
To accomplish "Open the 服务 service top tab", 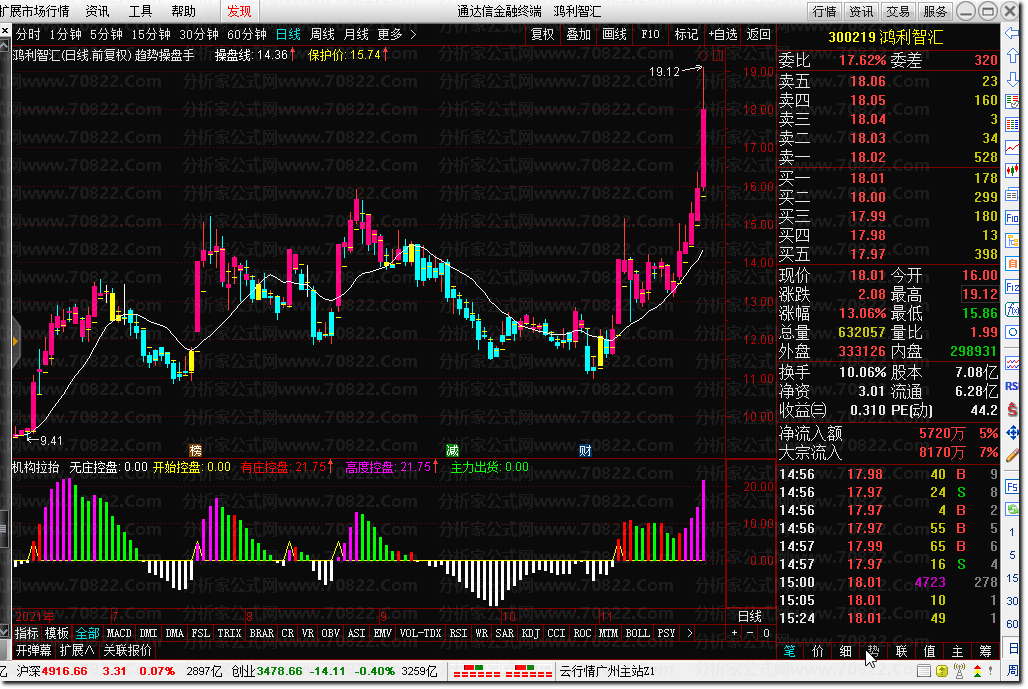I will [x=935, y=11].
